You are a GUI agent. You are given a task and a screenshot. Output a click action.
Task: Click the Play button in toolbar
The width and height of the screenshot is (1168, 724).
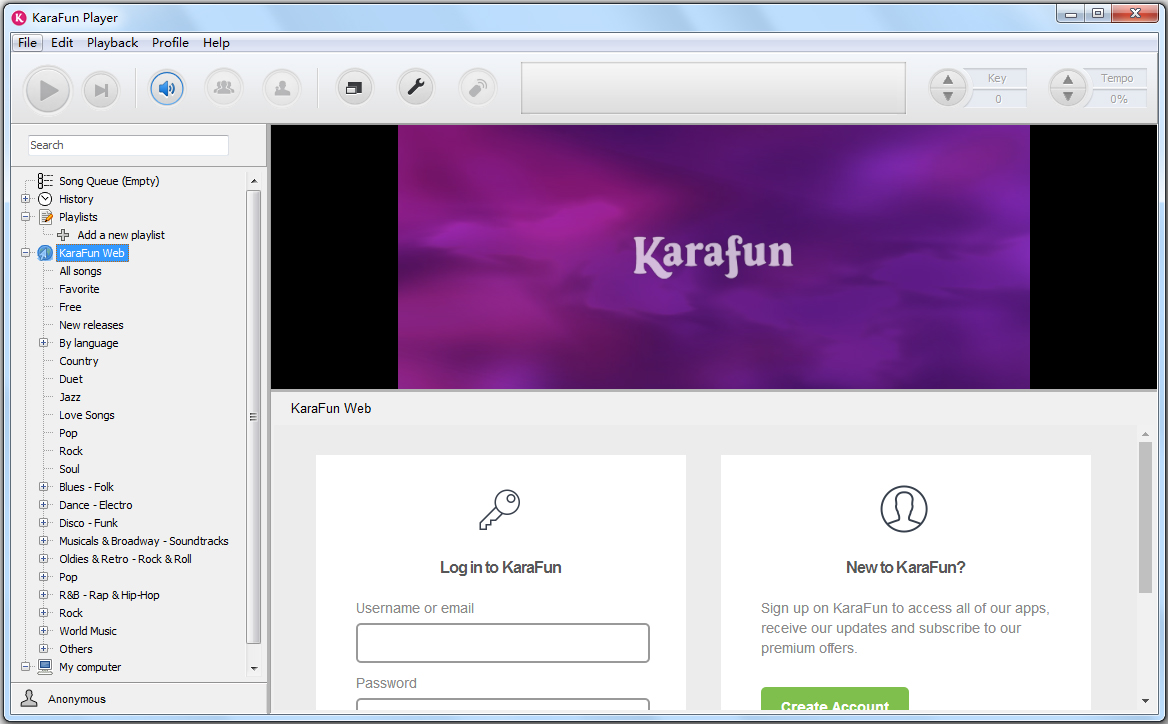[x=48, y=90]
